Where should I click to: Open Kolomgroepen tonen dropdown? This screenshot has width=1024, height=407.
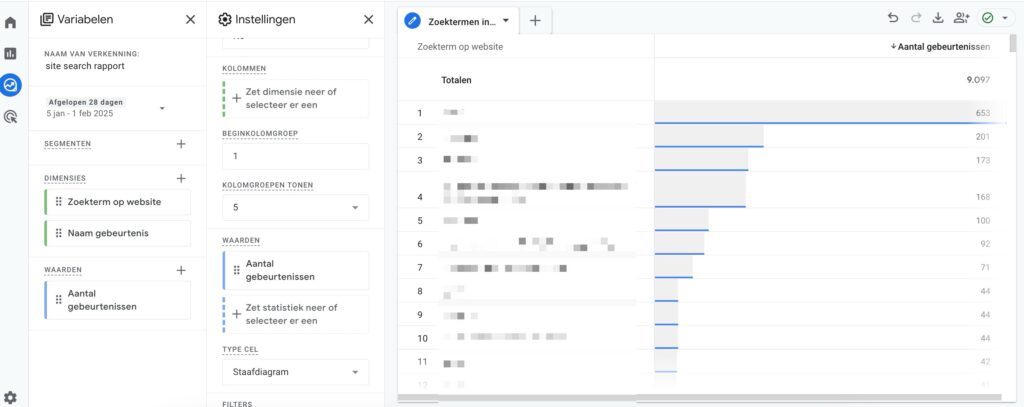click(x=295, y=208)
